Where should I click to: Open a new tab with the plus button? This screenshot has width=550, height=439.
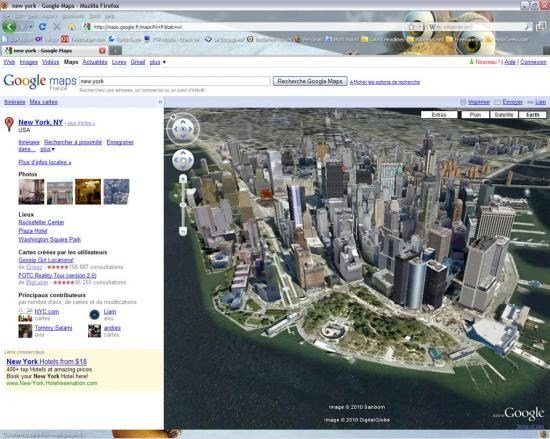[115, 50]
